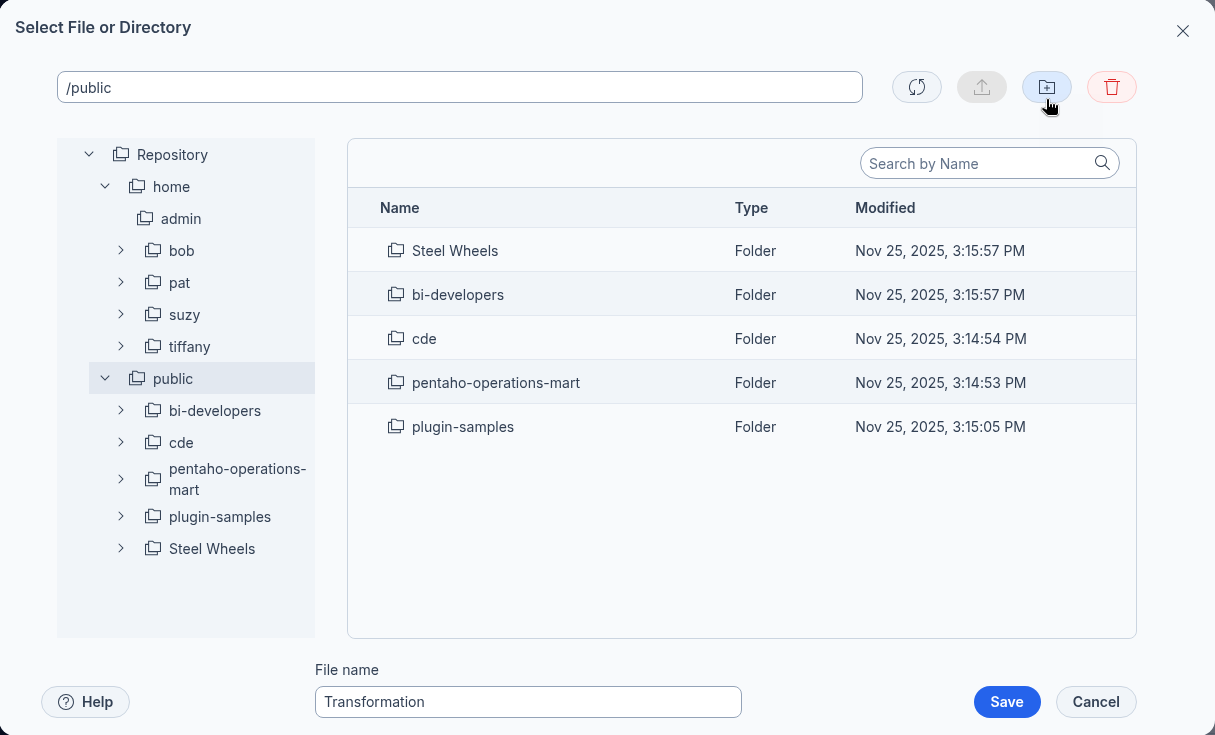Focus the File name input field
Screen dimensions: 1215x735
tap(527, 702)
